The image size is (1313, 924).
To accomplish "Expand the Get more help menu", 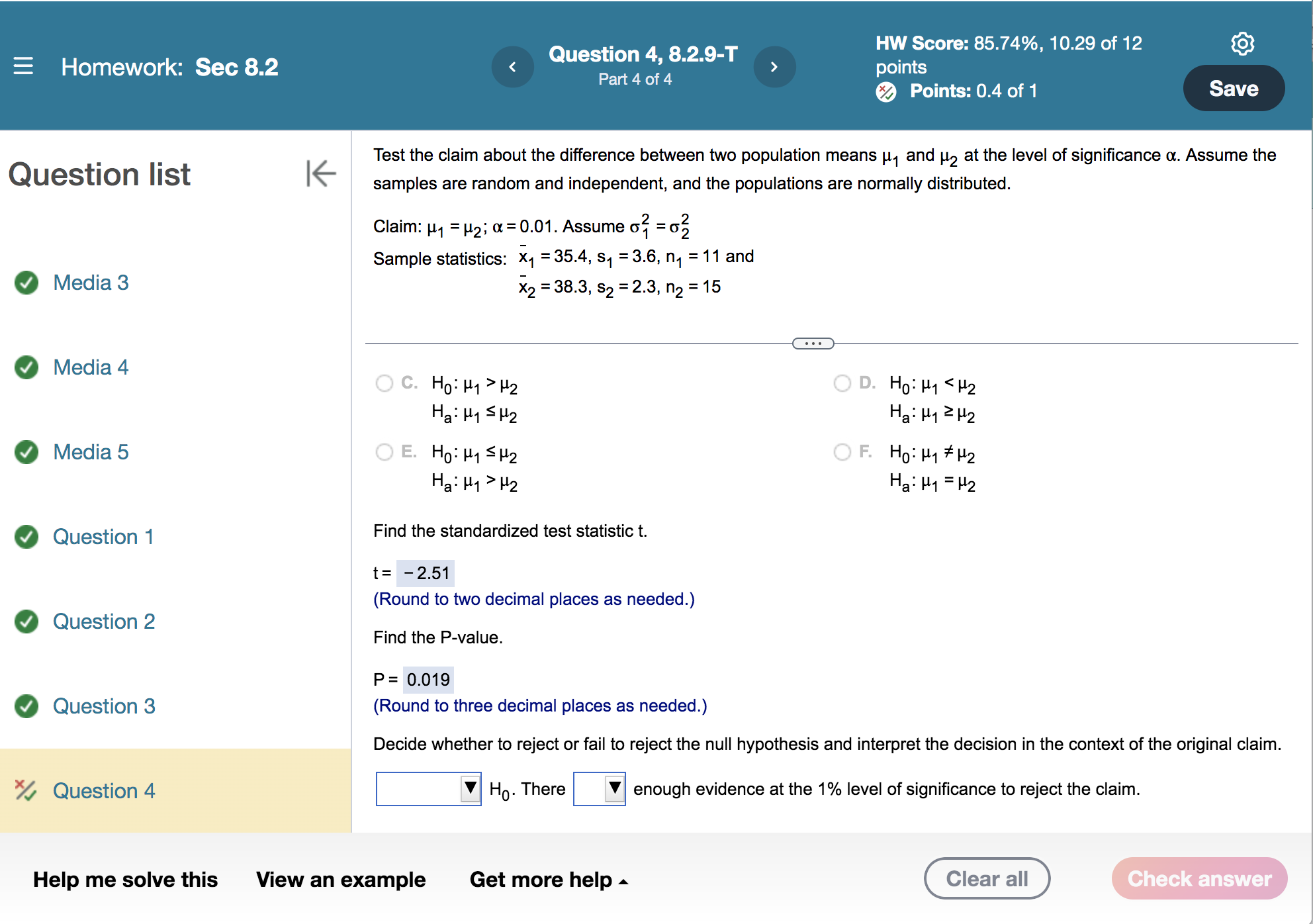I will [x=548, y=880].
